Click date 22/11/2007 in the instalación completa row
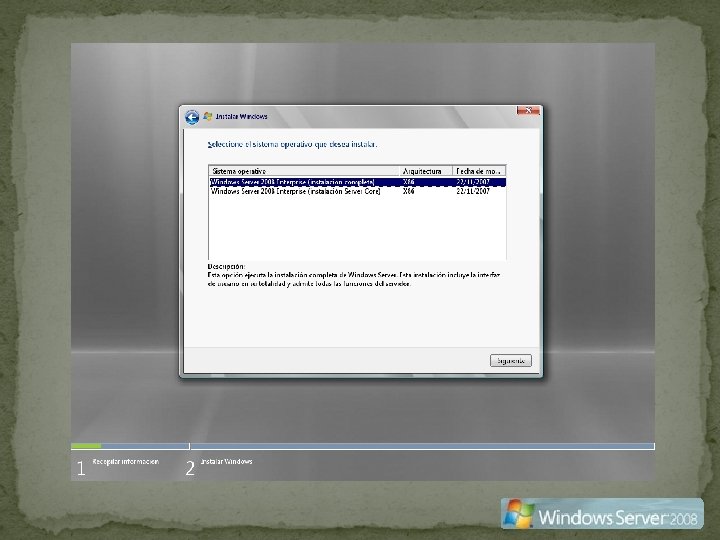Image resolution: width=720 pixels, height=540 pixels. point(473,182)
